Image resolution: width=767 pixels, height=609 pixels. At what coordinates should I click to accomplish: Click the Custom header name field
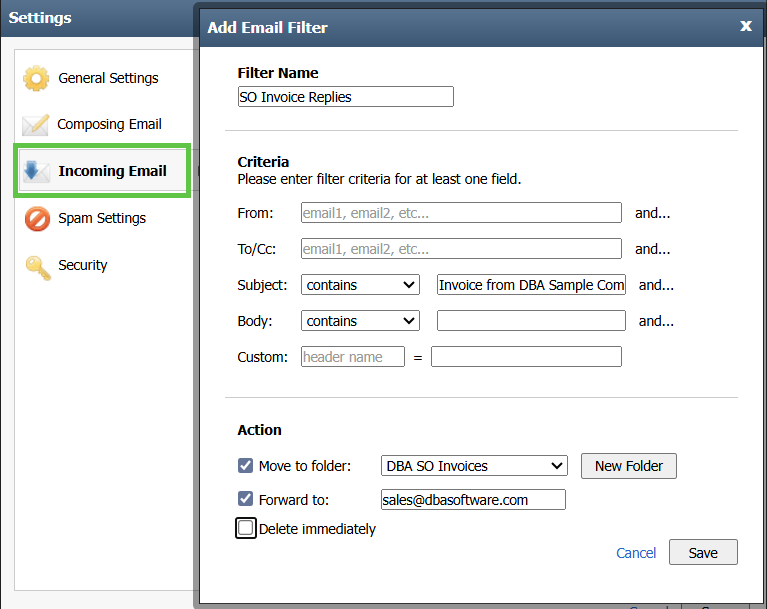353,357
